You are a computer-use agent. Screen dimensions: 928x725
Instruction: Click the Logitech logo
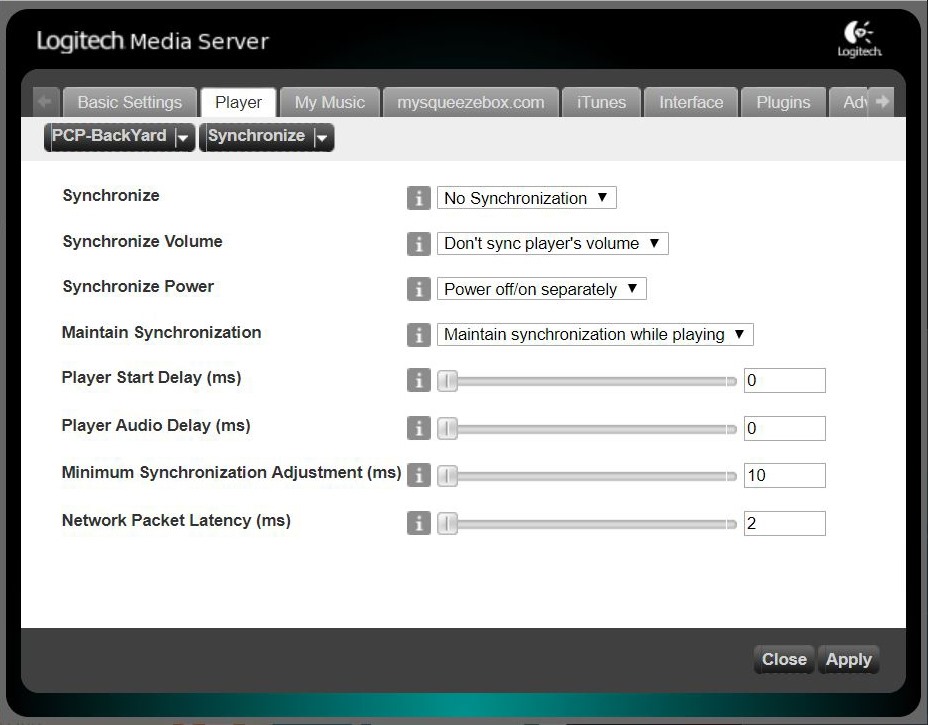click(859, 38)
